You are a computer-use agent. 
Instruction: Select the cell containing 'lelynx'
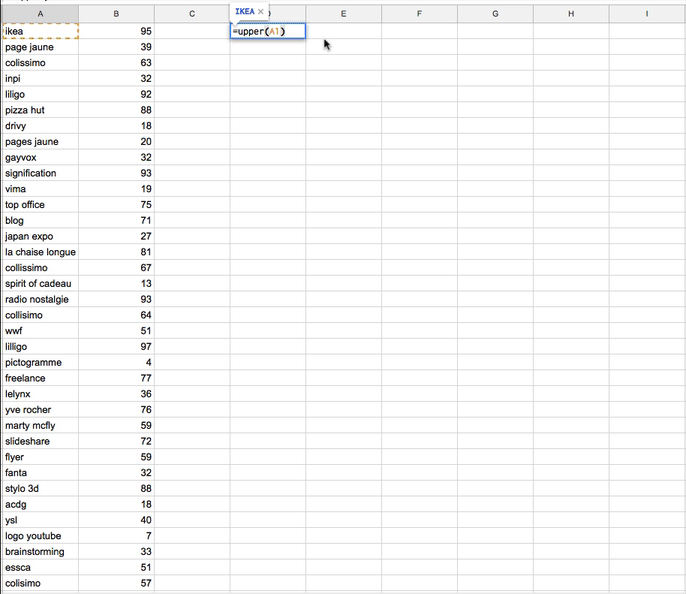tap(40, 393)
